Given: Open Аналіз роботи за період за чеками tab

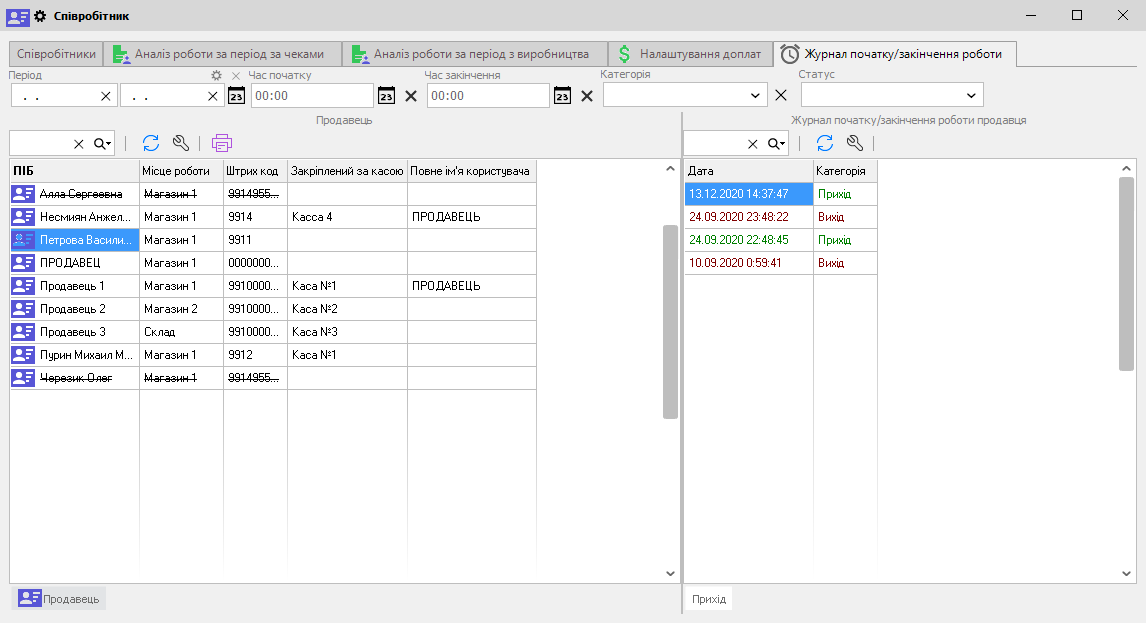Looking at the screenshot, I should pyautogui.click(x=220, y=54).
